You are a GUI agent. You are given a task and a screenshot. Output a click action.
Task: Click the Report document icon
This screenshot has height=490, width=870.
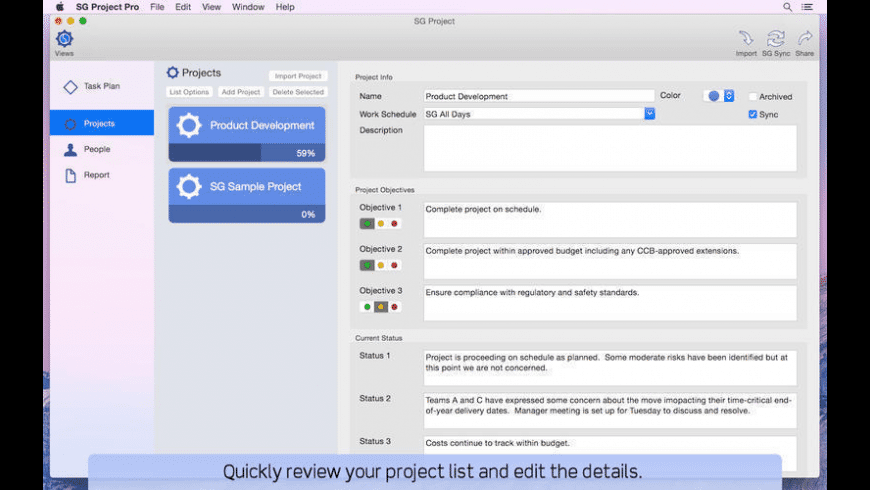pos(70,175)
